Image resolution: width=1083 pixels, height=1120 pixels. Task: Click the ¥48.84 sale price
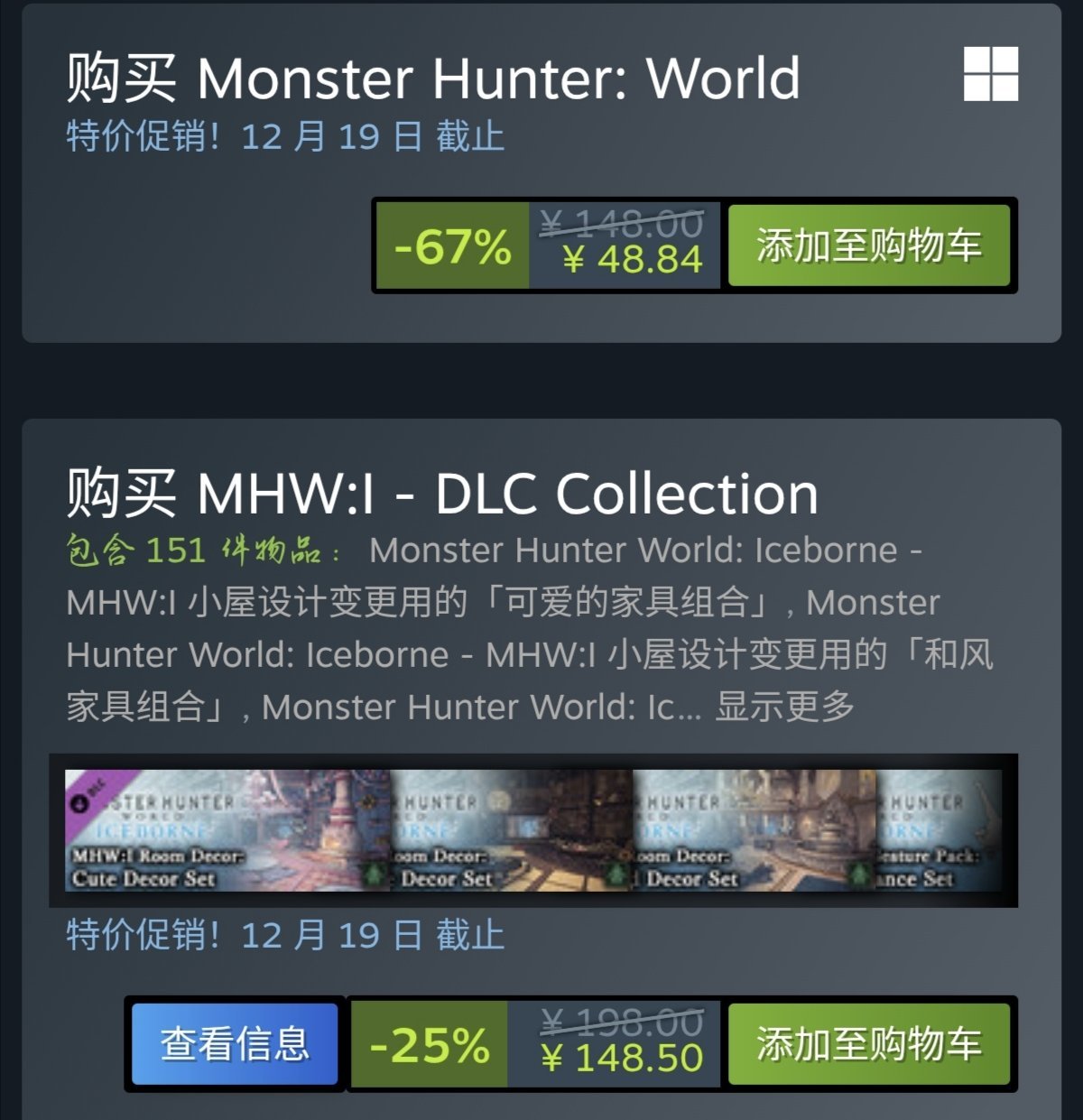tap(633, 260)
